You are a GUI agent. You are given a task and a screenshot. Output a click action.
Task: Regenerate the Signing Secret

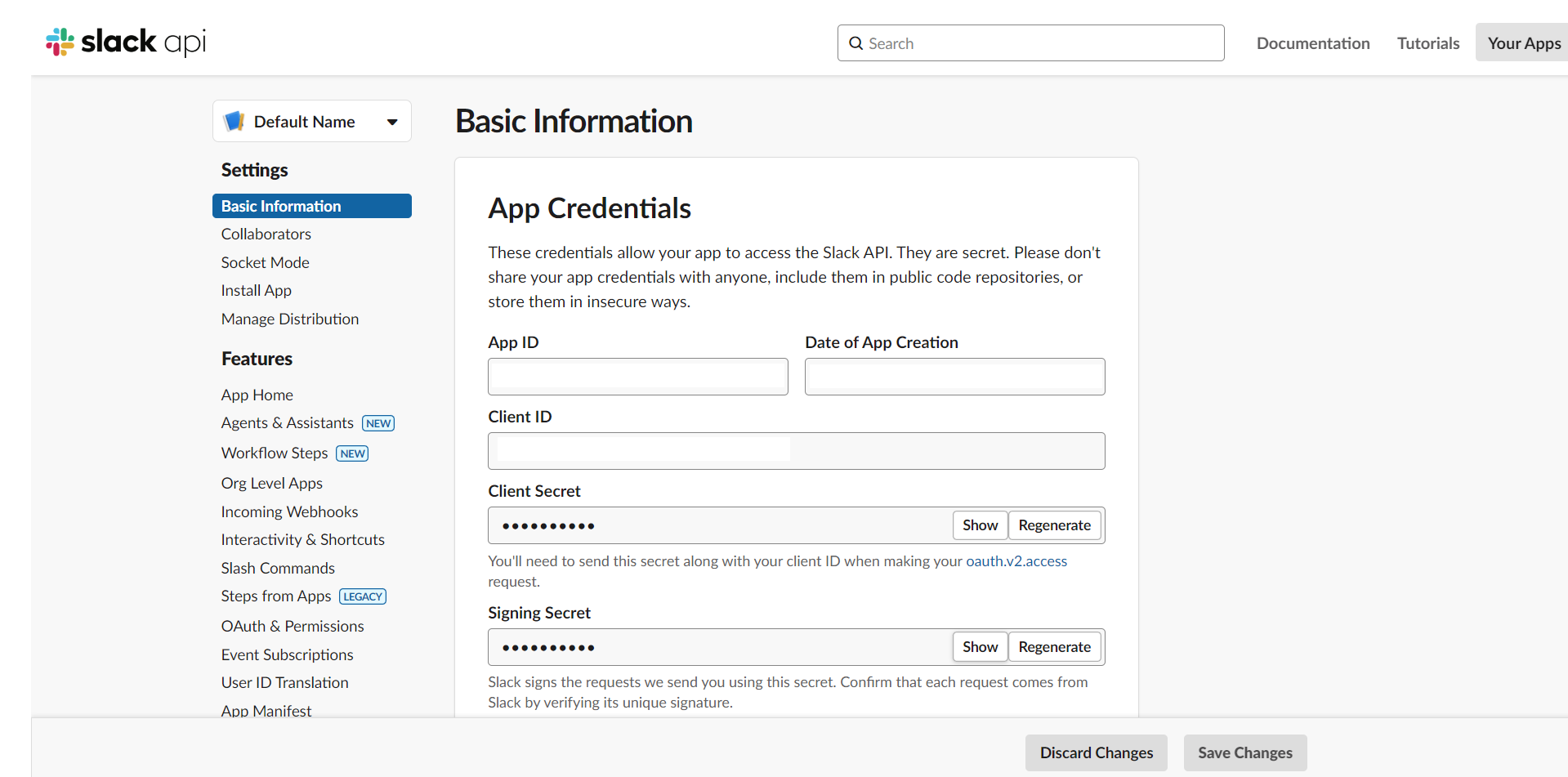click(x=1054, y=646)
